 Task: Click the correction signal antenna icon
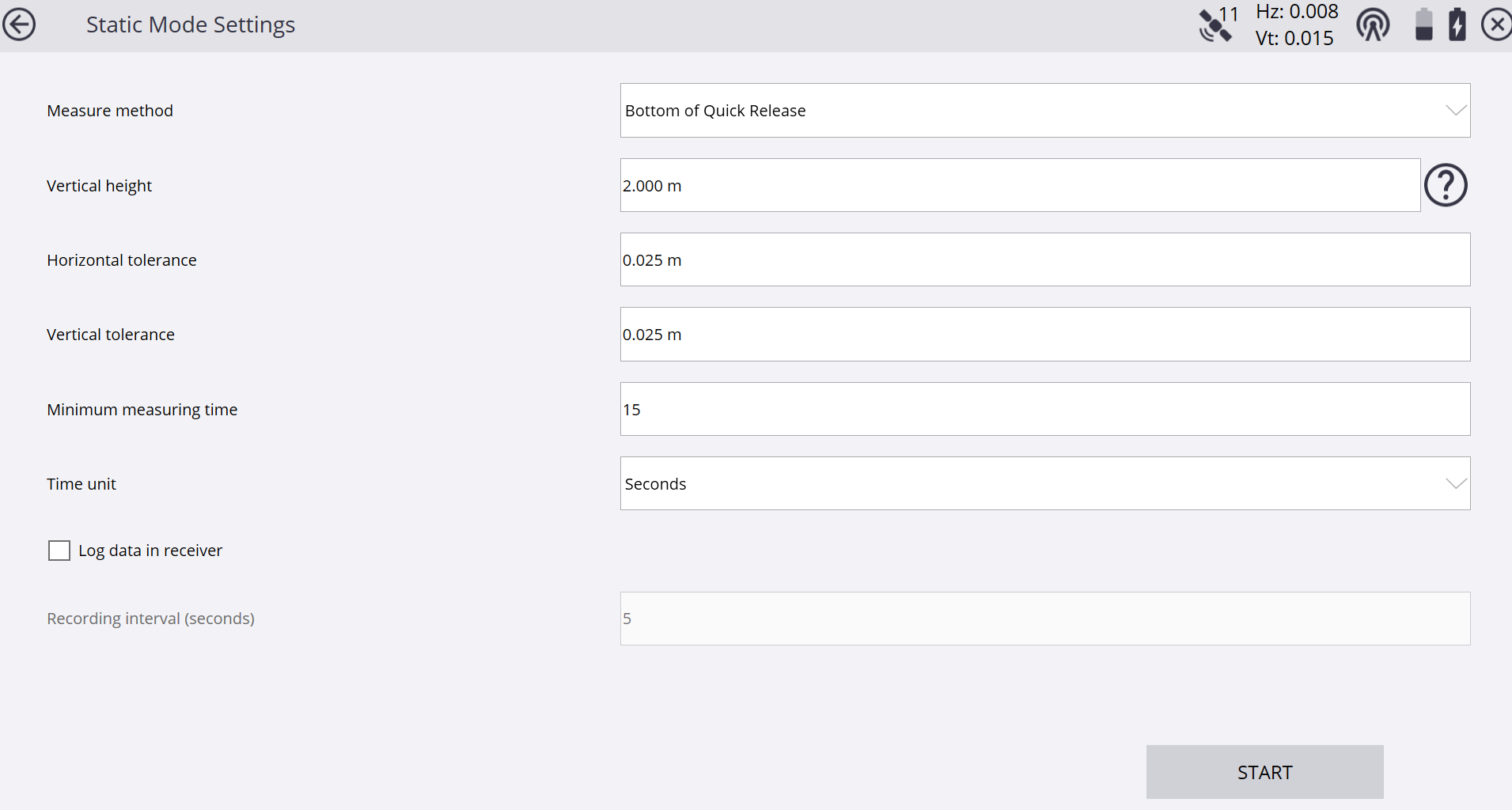[1373, 25]
